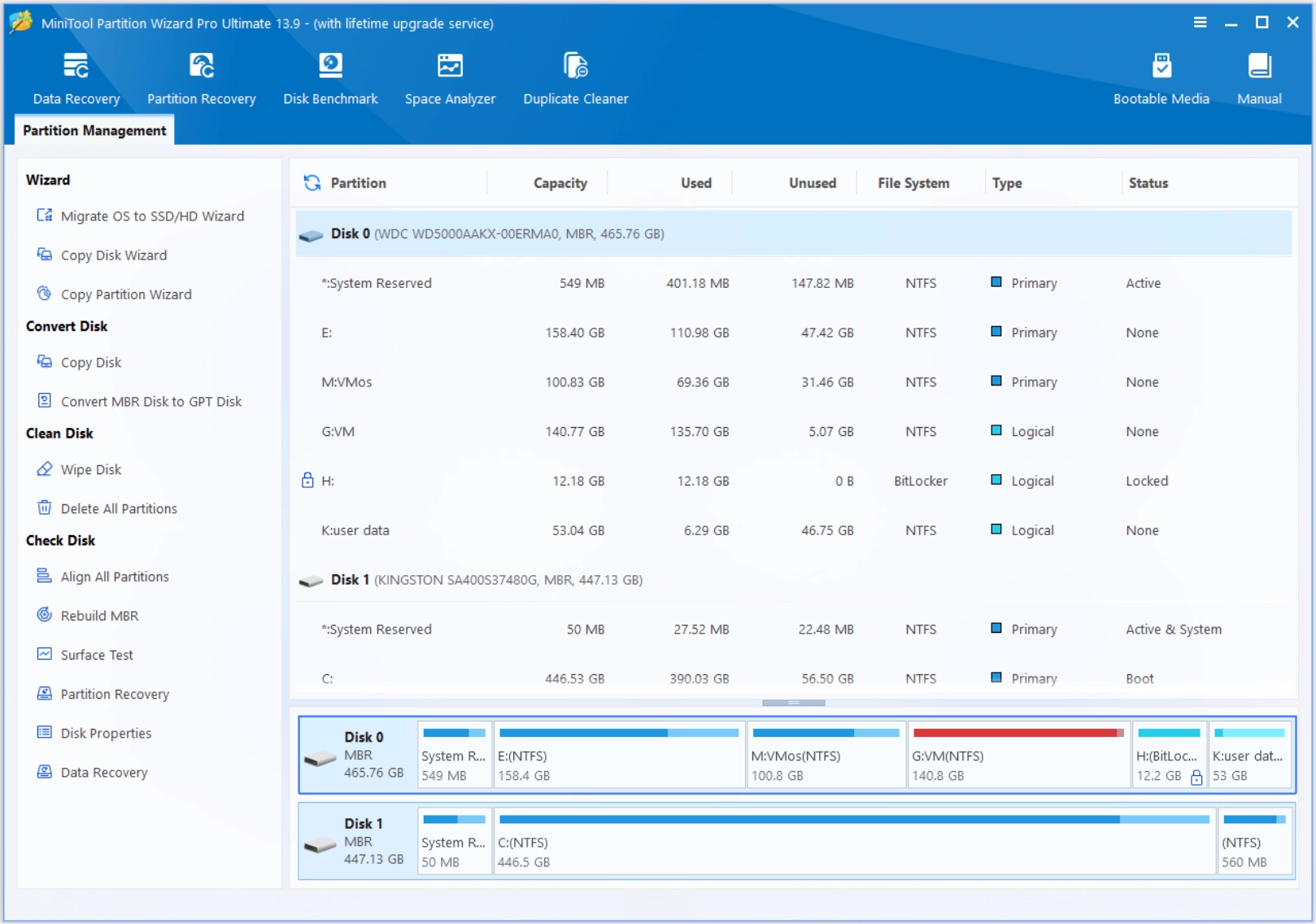Select G:VM(NTFS) red block in disk map
This screenshot has height=924, width=1316.
coord(1018,755)
